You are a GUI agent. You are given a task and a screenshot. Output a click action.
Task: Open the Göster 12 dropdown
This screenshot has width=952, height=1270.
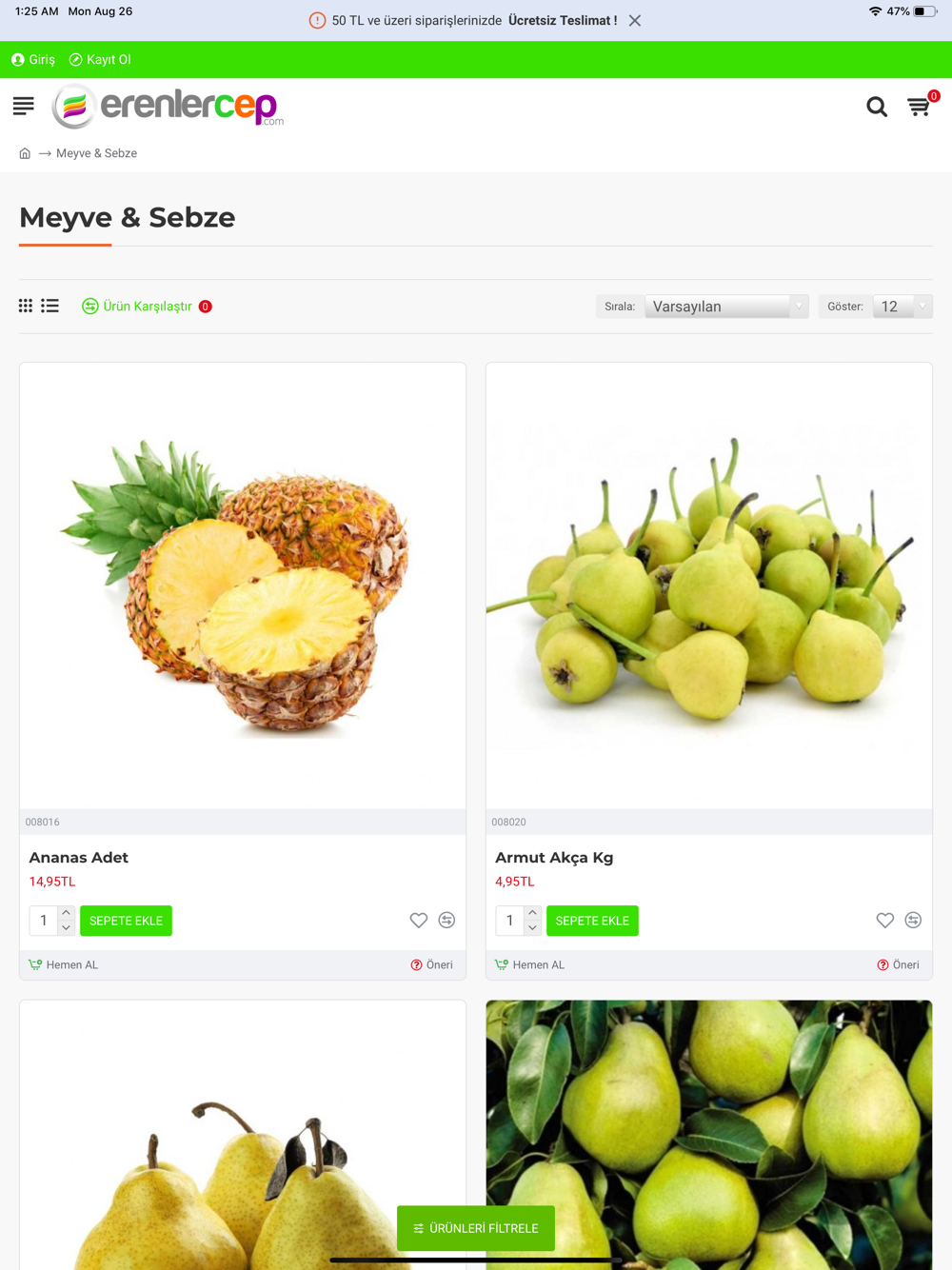[x=902, y=307]
